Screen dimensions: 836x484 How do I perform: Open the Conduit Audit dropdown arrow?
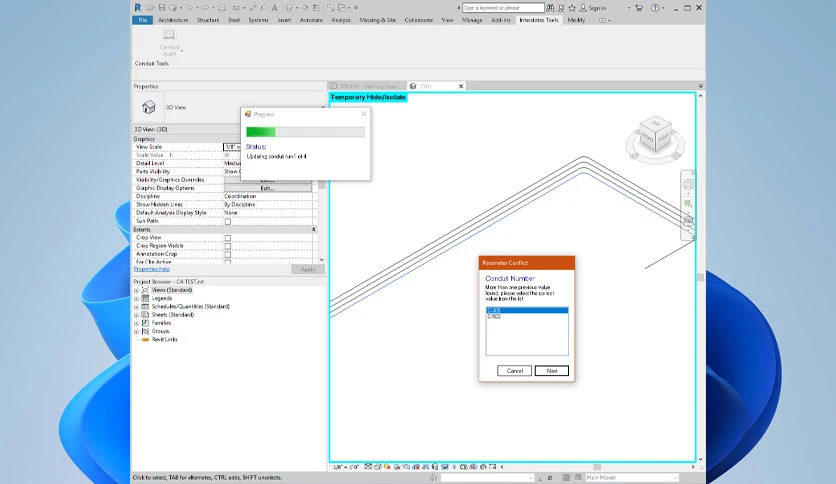pos(182,51)
